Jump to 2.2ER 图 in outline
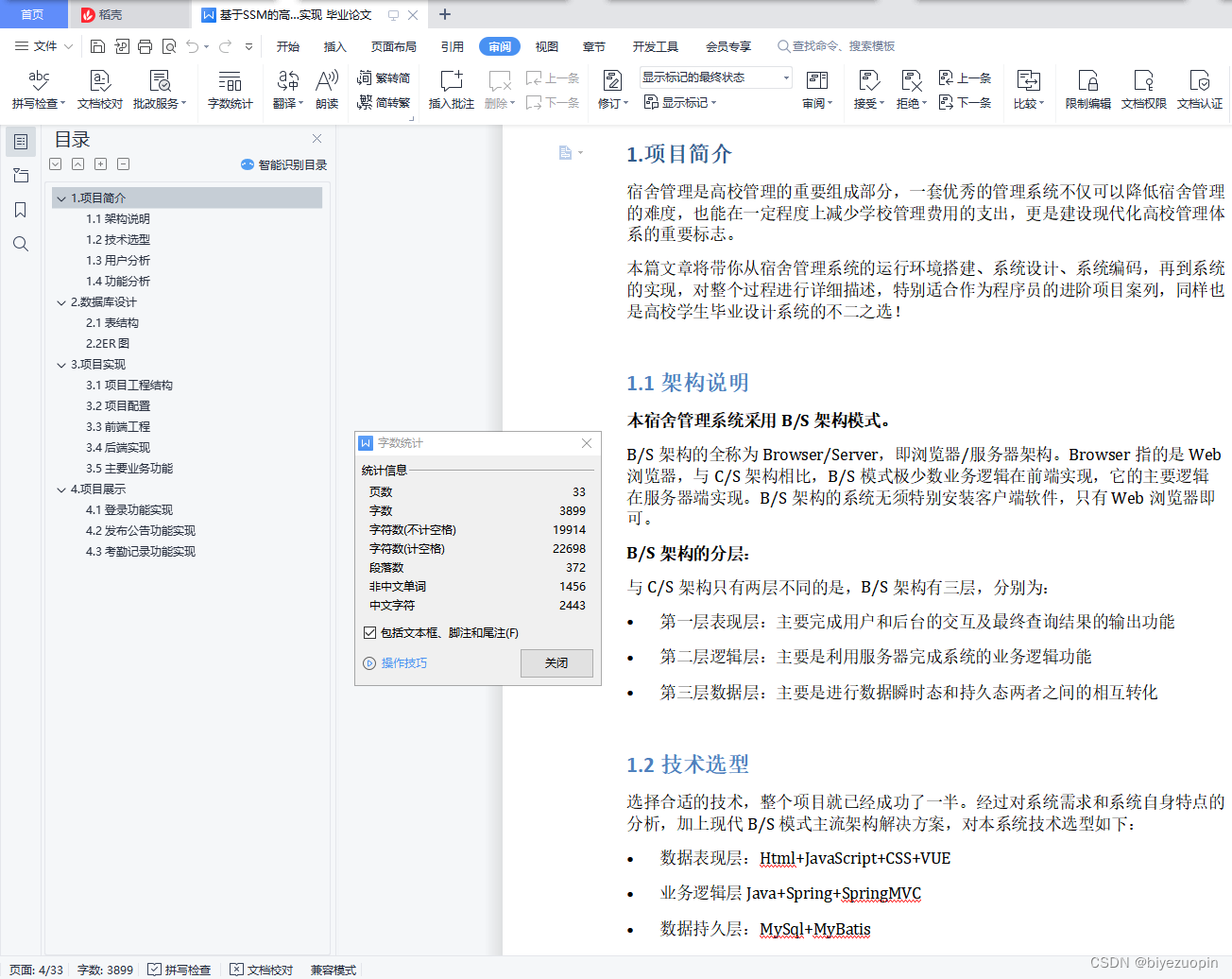Image resolution: width=1232 pixels, height=979 pixels. tap(108, 344)
